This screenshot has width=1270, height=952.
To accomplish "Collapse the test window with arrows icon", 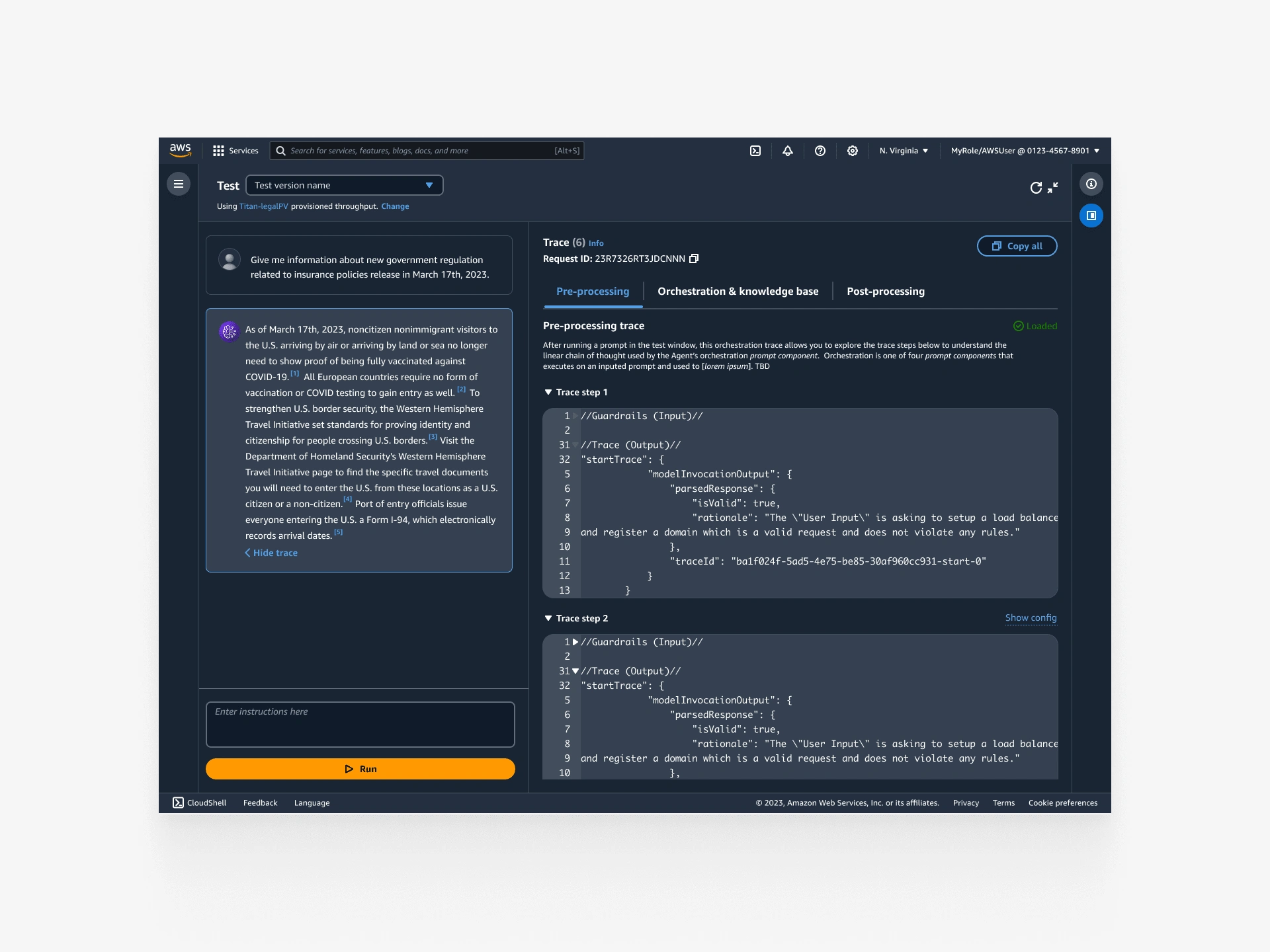I will 1053,188.
